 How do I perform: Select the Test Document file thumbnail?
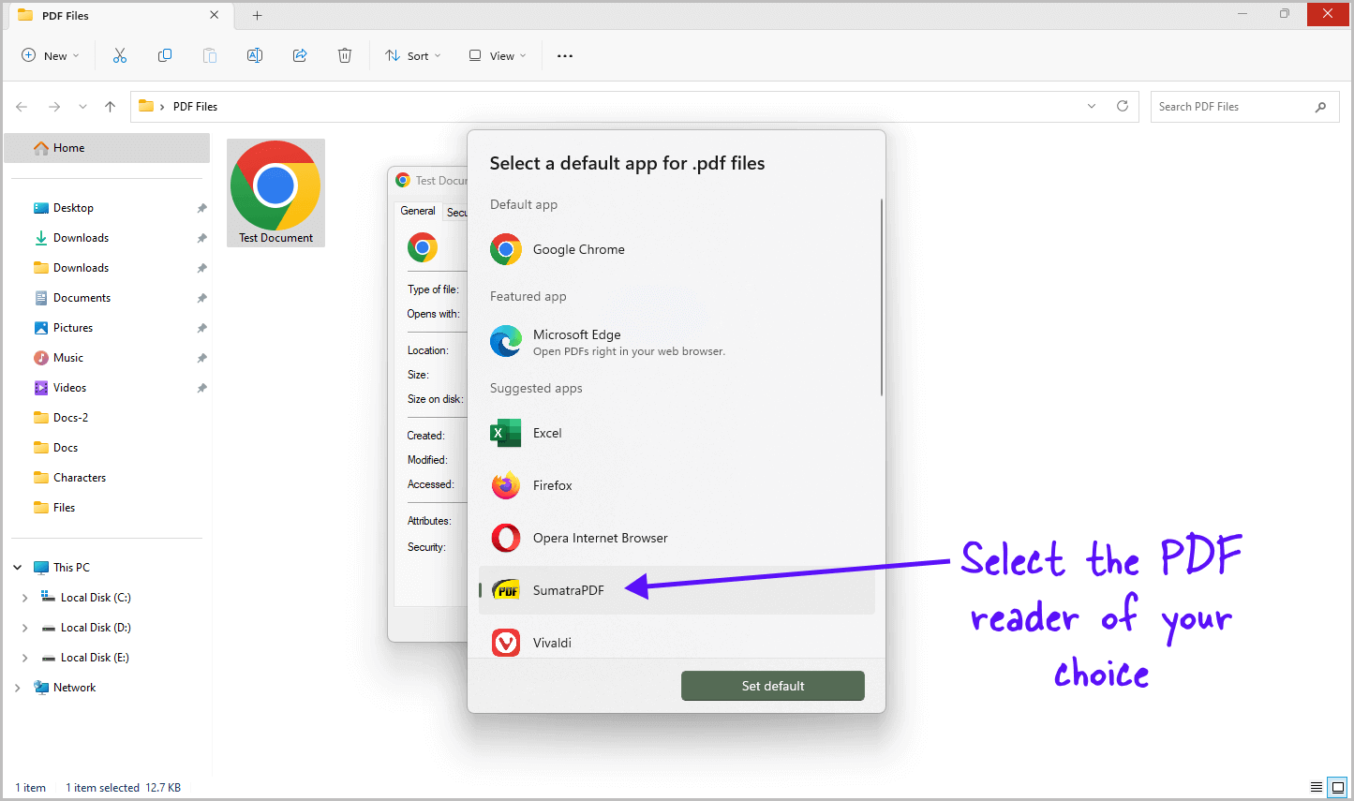276,192
